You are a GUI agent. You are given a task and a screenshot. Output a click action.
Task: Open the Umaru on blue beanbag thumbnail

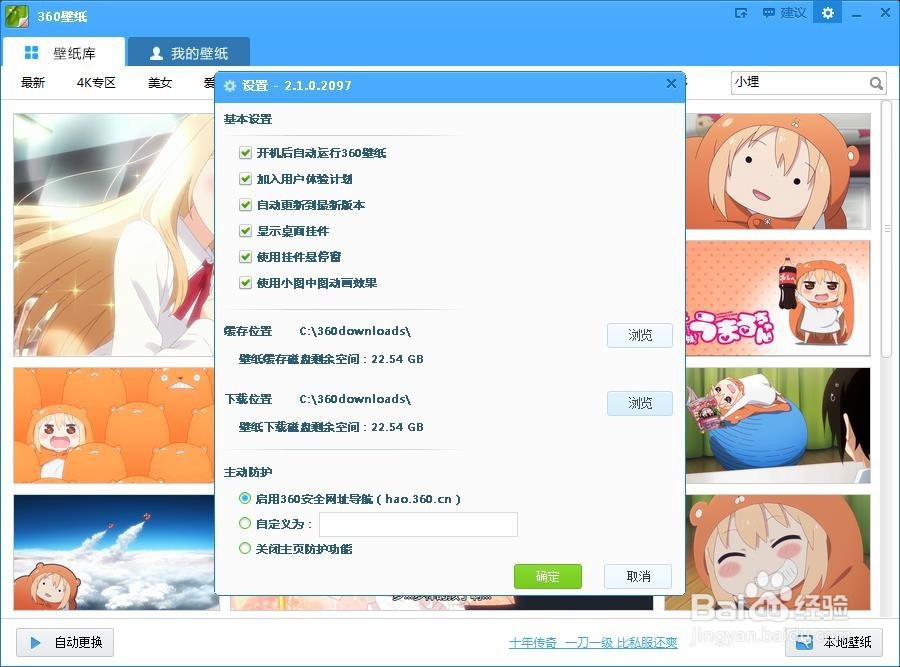778,425
